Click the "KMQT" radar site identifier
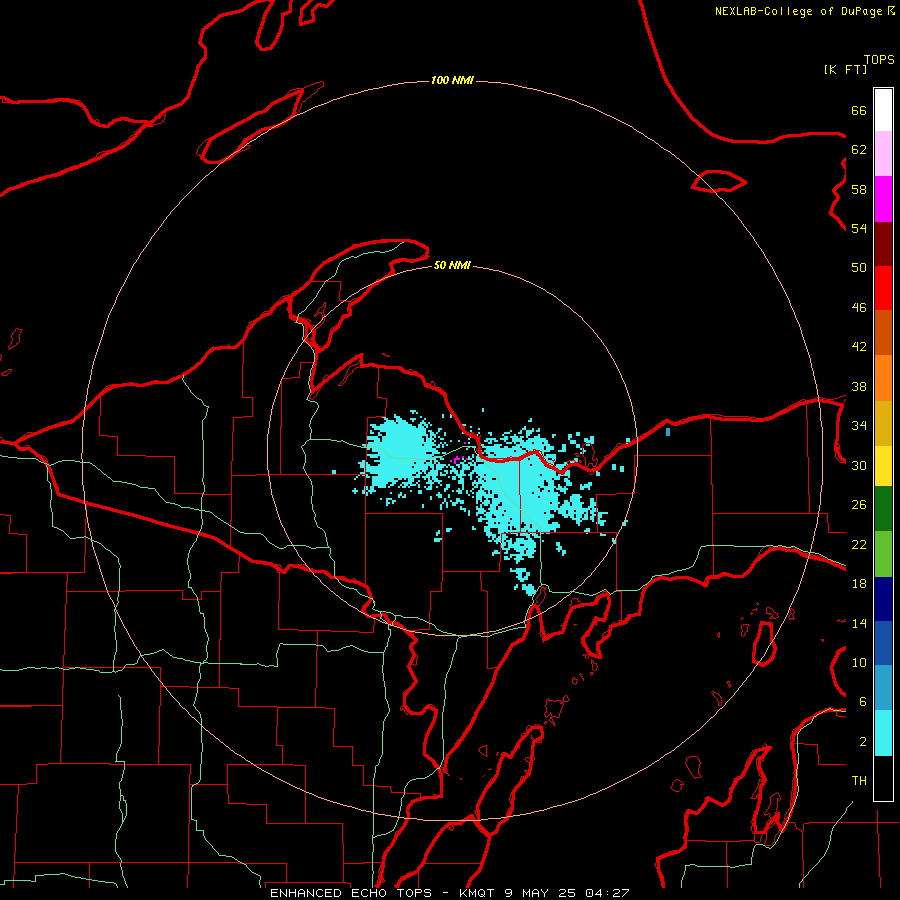The image size is (900, 900). point(479,893)
